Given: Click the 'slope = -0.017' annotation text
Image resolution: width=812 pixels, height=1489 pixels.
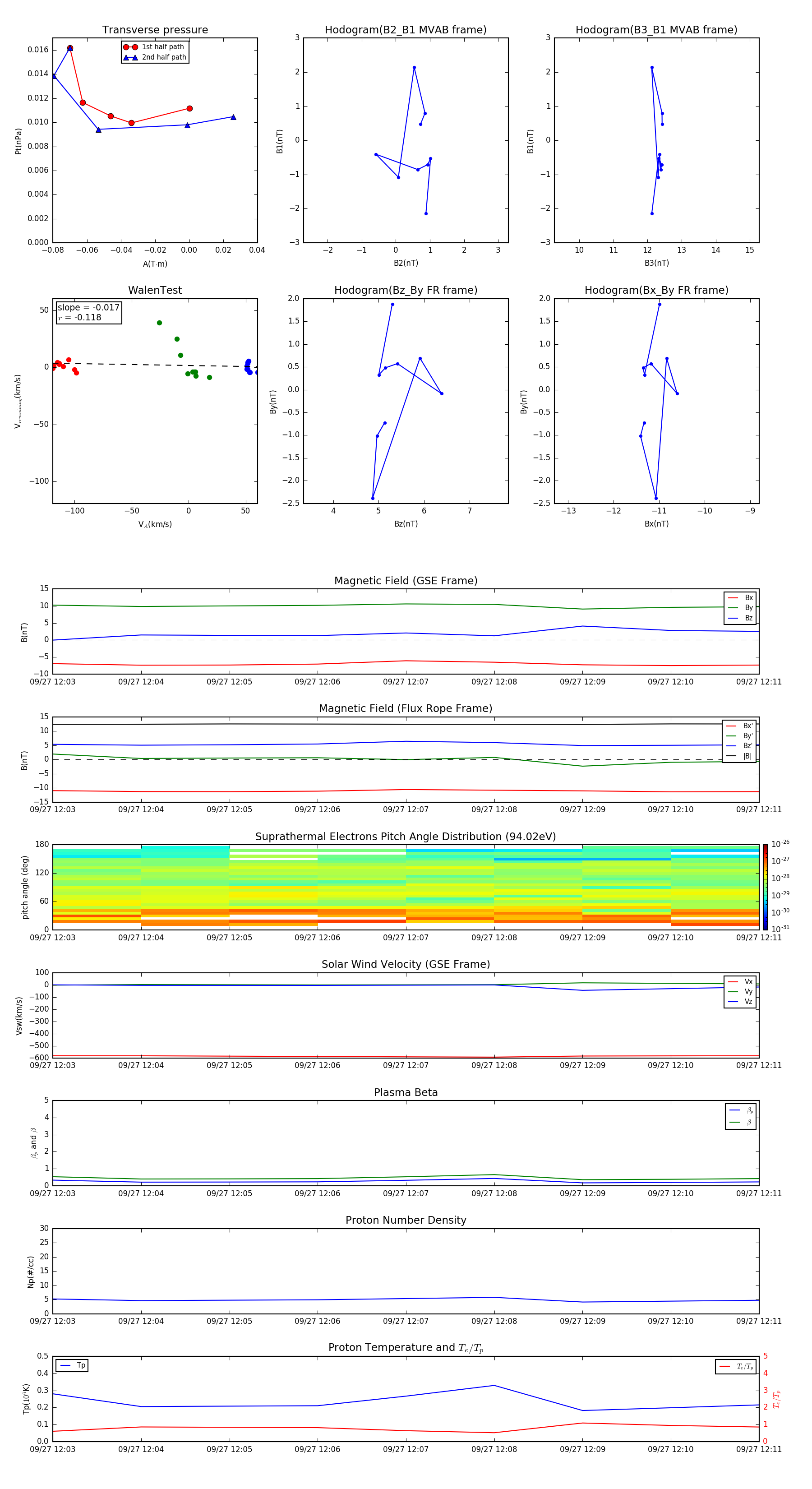Looking at the screenshot, I should click(x=88, y=308).
